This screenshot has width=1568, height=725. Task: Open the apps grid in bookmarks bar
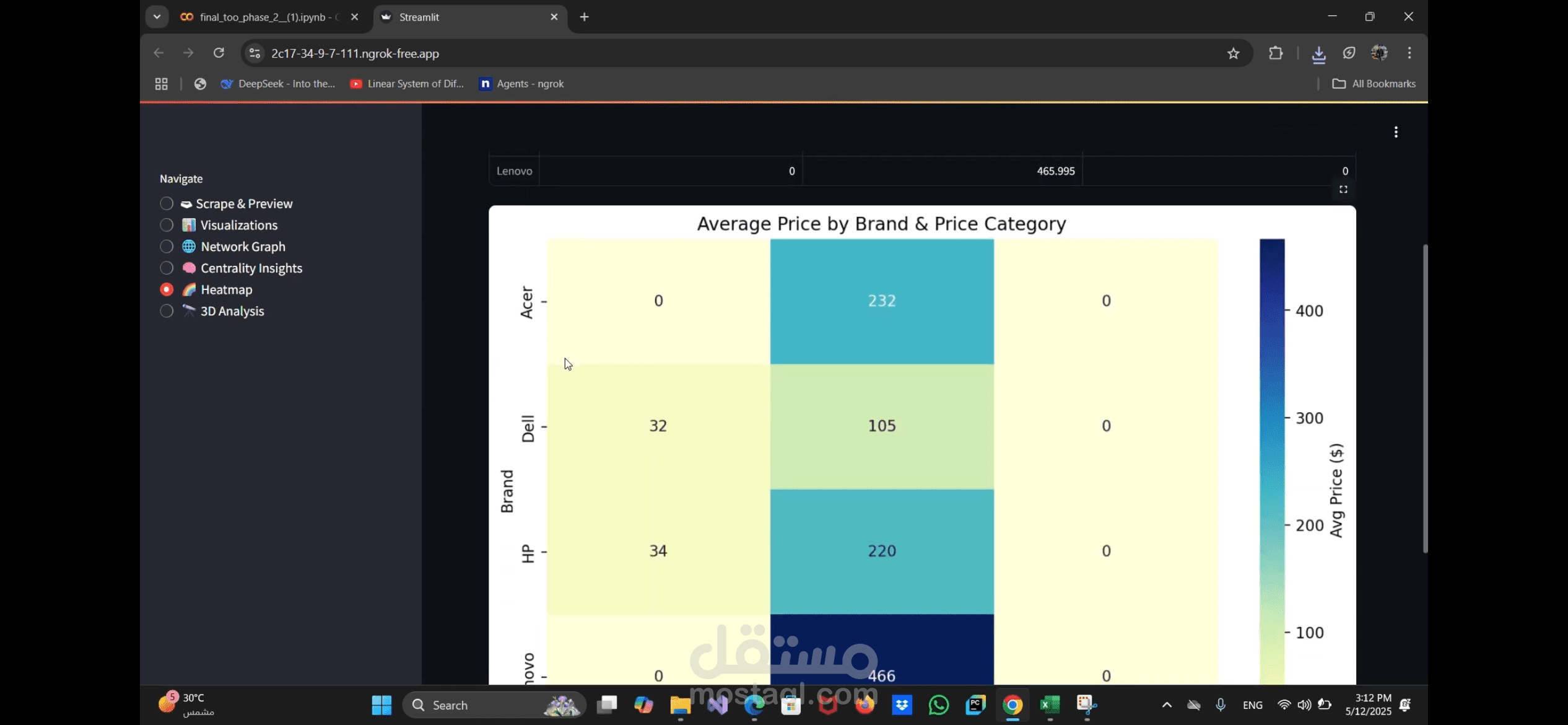(x=162, y=84)
